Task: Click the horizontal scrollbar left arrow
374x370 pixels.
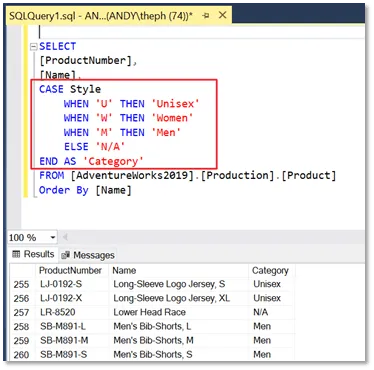Action: pos(65,237)
